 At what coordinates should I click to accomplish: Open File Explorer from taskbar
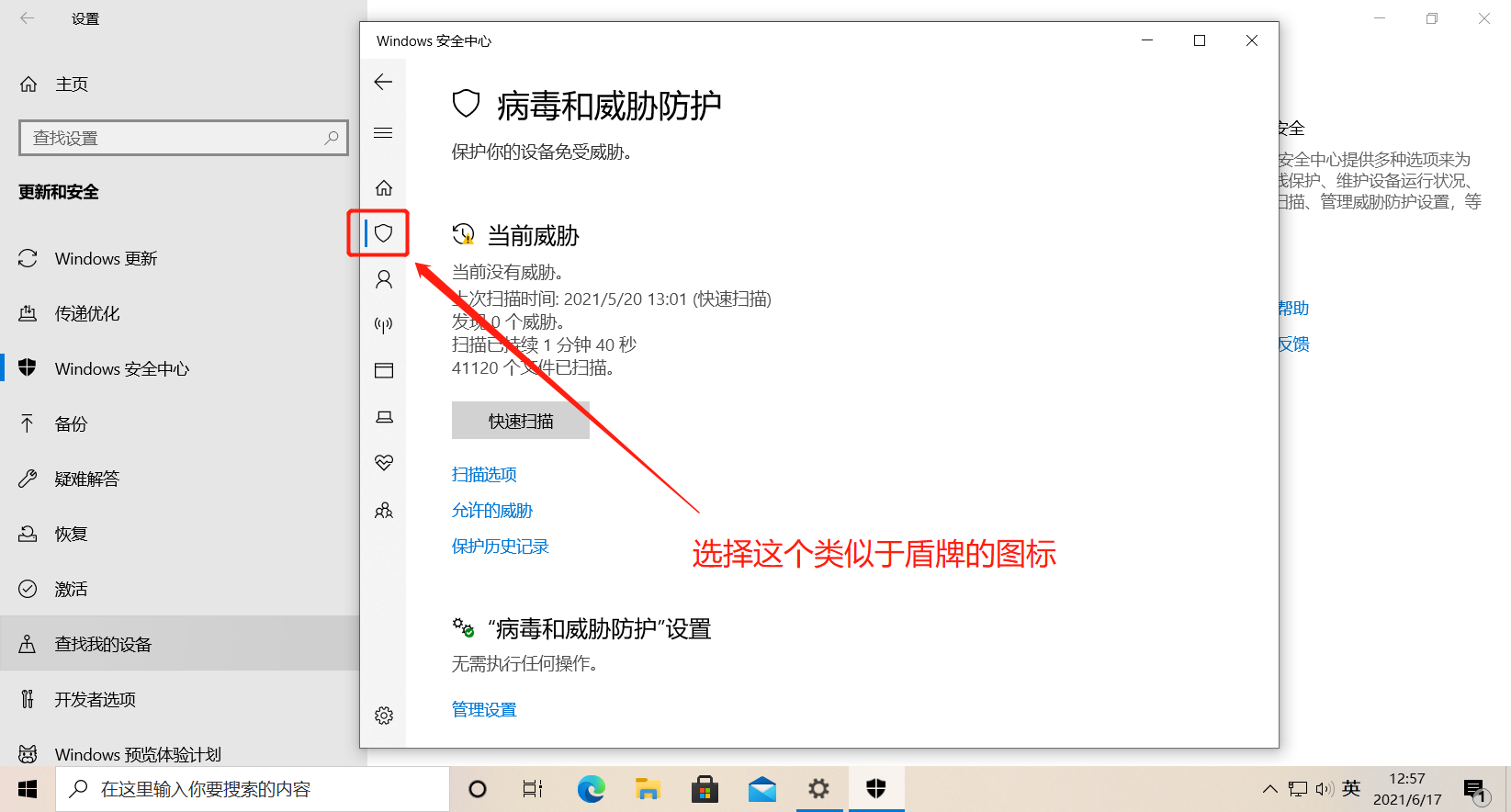[648, 789]
